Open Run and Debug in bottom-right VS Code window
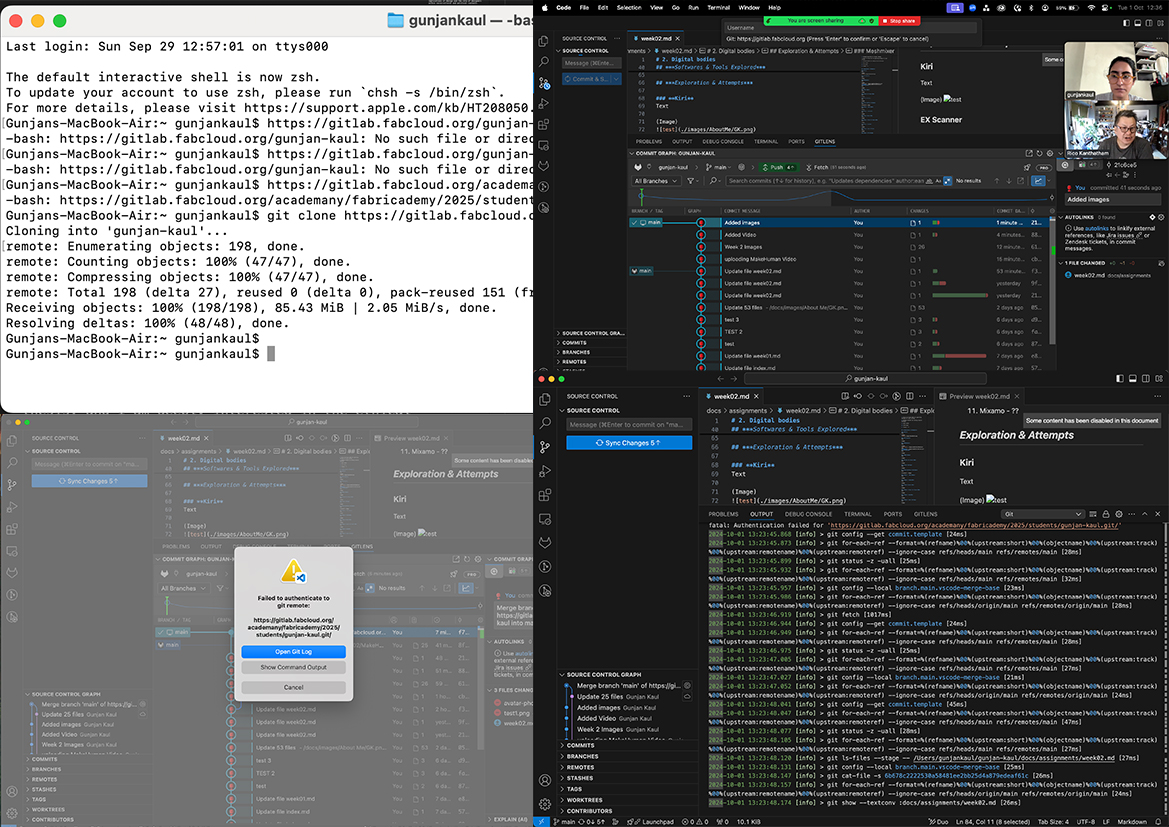This screenshot has width=1169, height=827. tap(545, 471)
